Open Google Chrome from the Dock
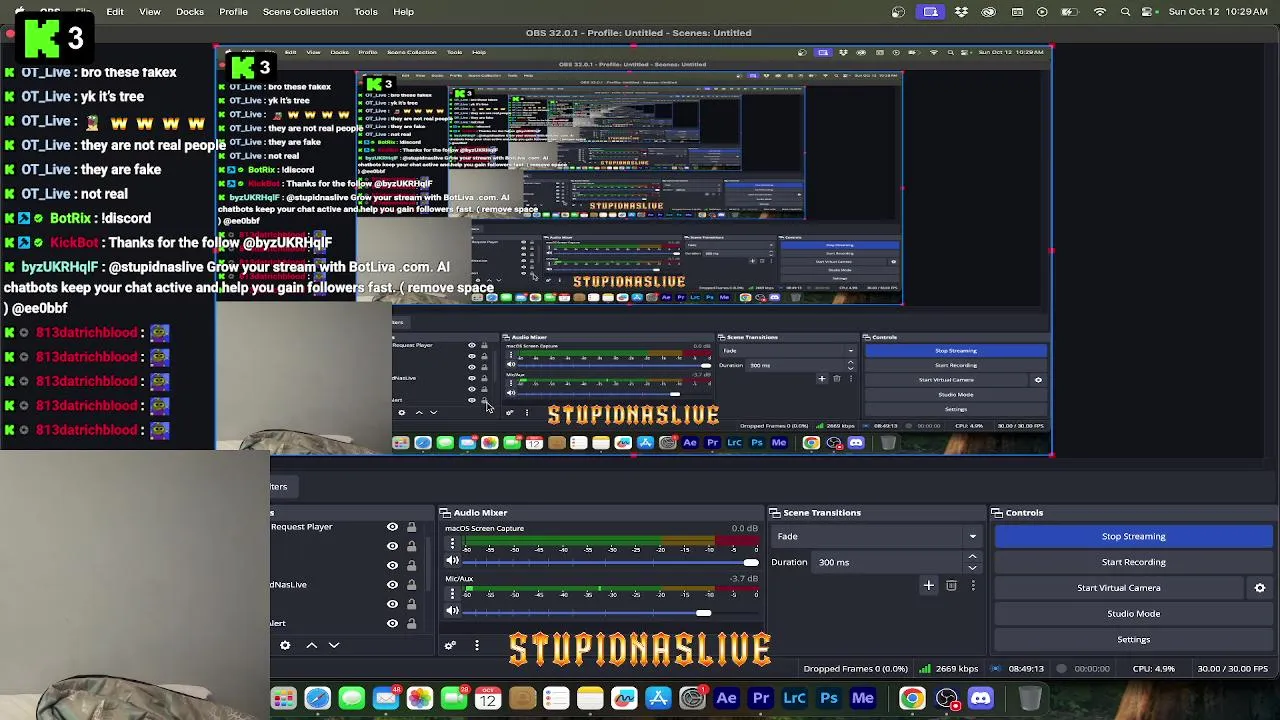 coord(912,698)
